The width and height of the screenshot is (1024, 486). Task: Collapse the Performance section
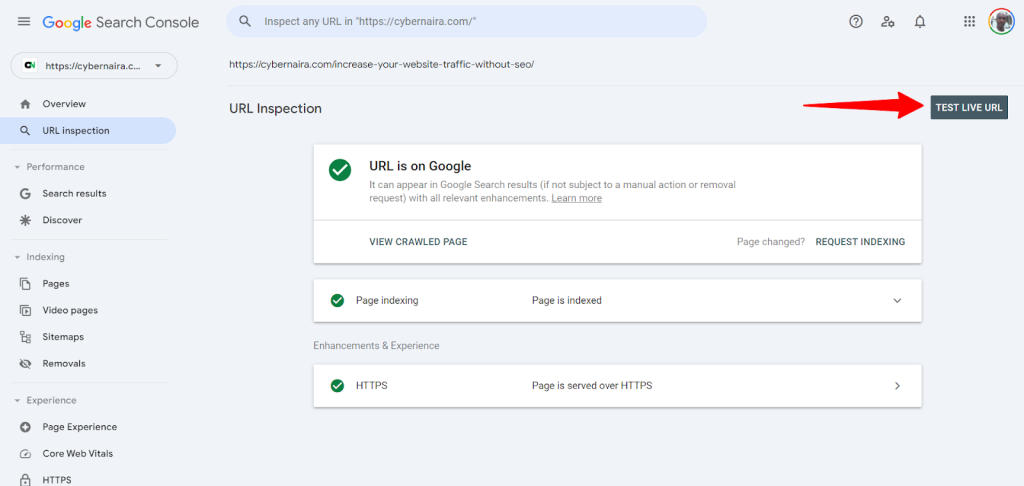pos(17,167)
